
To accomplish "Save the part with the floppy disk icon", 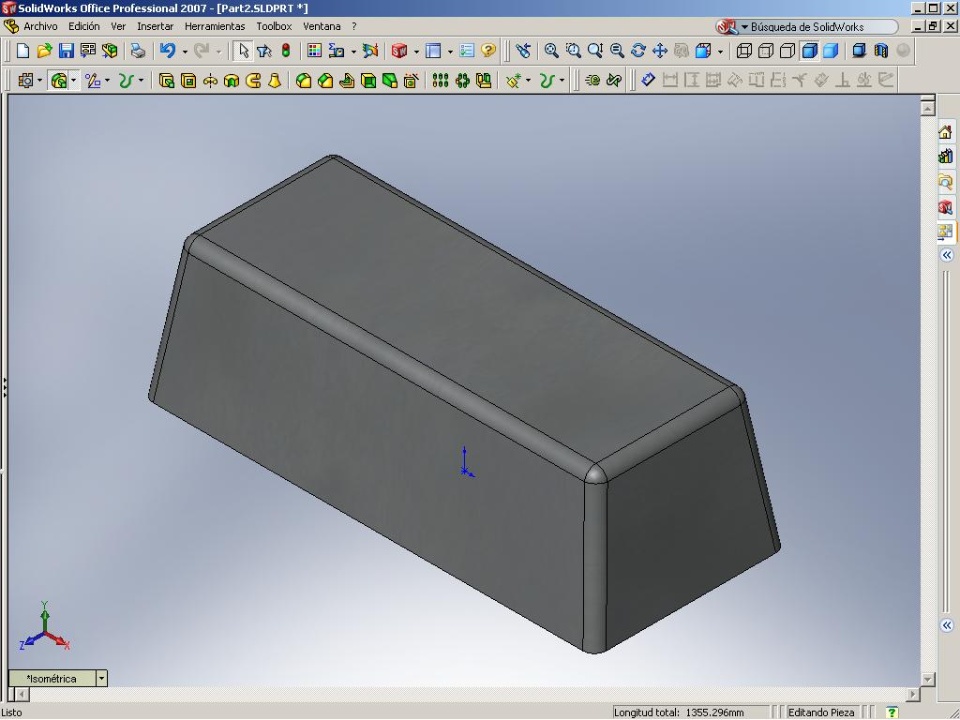I will (x=66, y=51).
